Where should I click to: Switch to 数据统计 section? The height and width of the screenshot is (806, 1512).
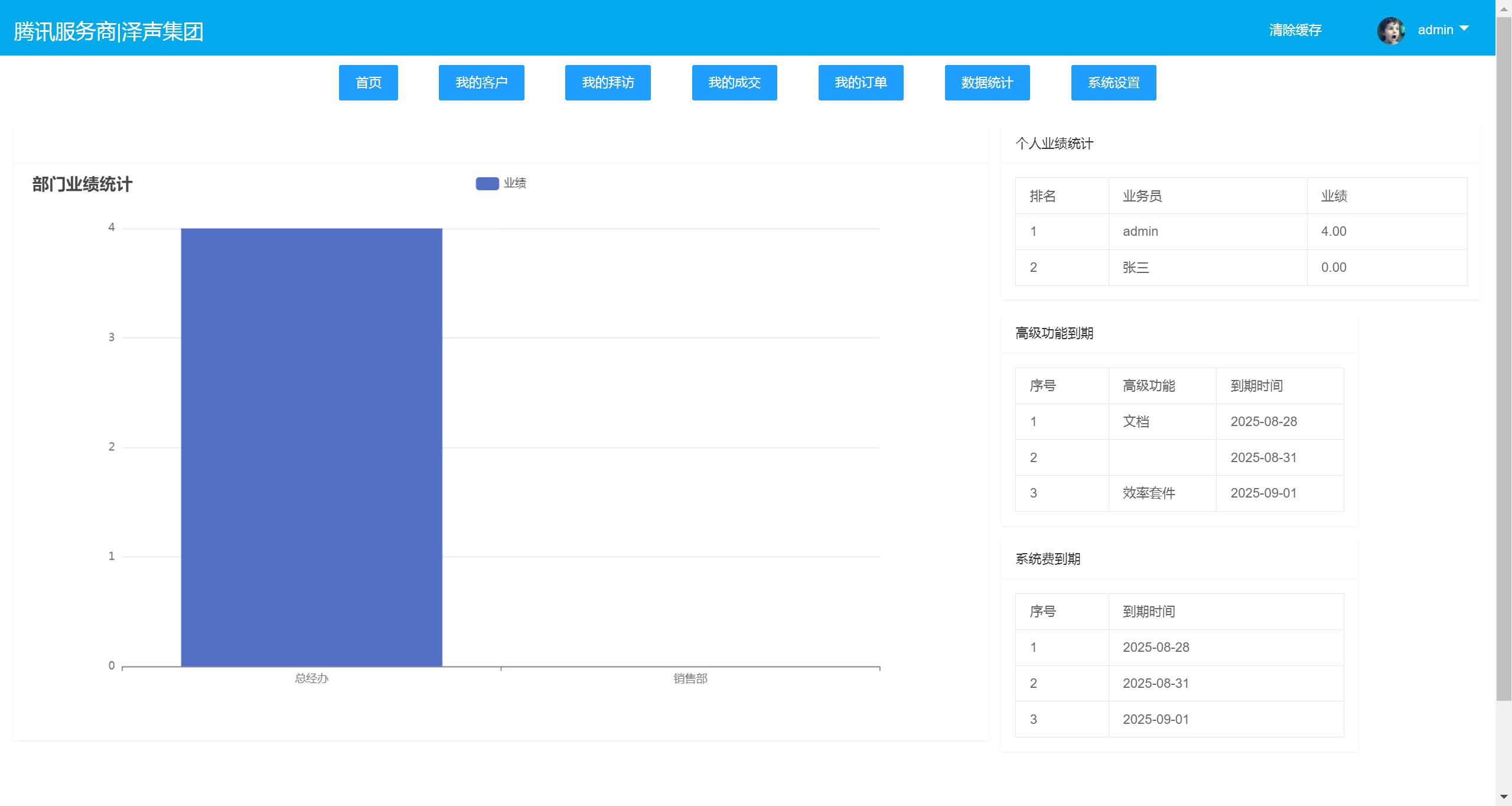(x=987, y=83)
